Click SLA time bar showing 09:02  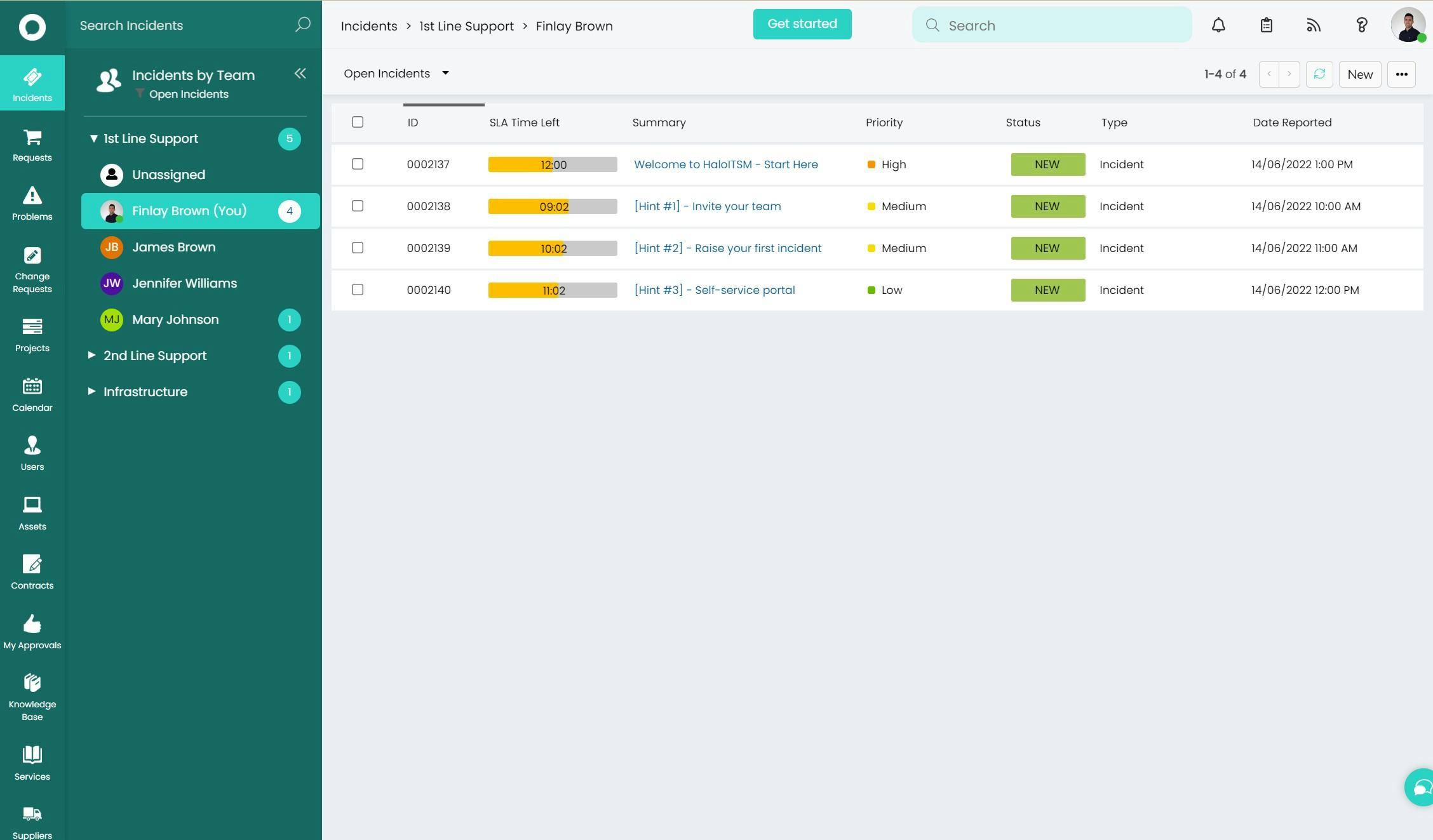tap(552, 206)
